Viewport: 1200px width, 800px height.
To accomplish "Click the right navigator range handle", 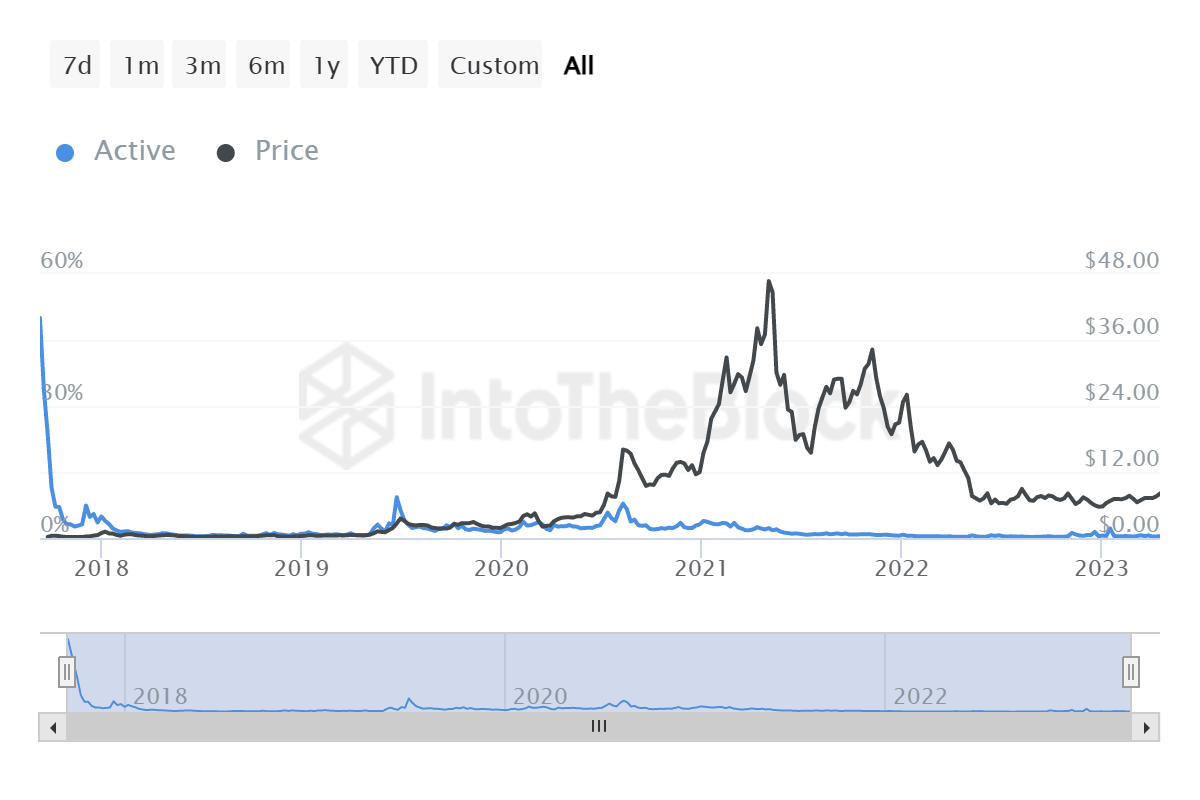I will click(x=1131, y=670).
